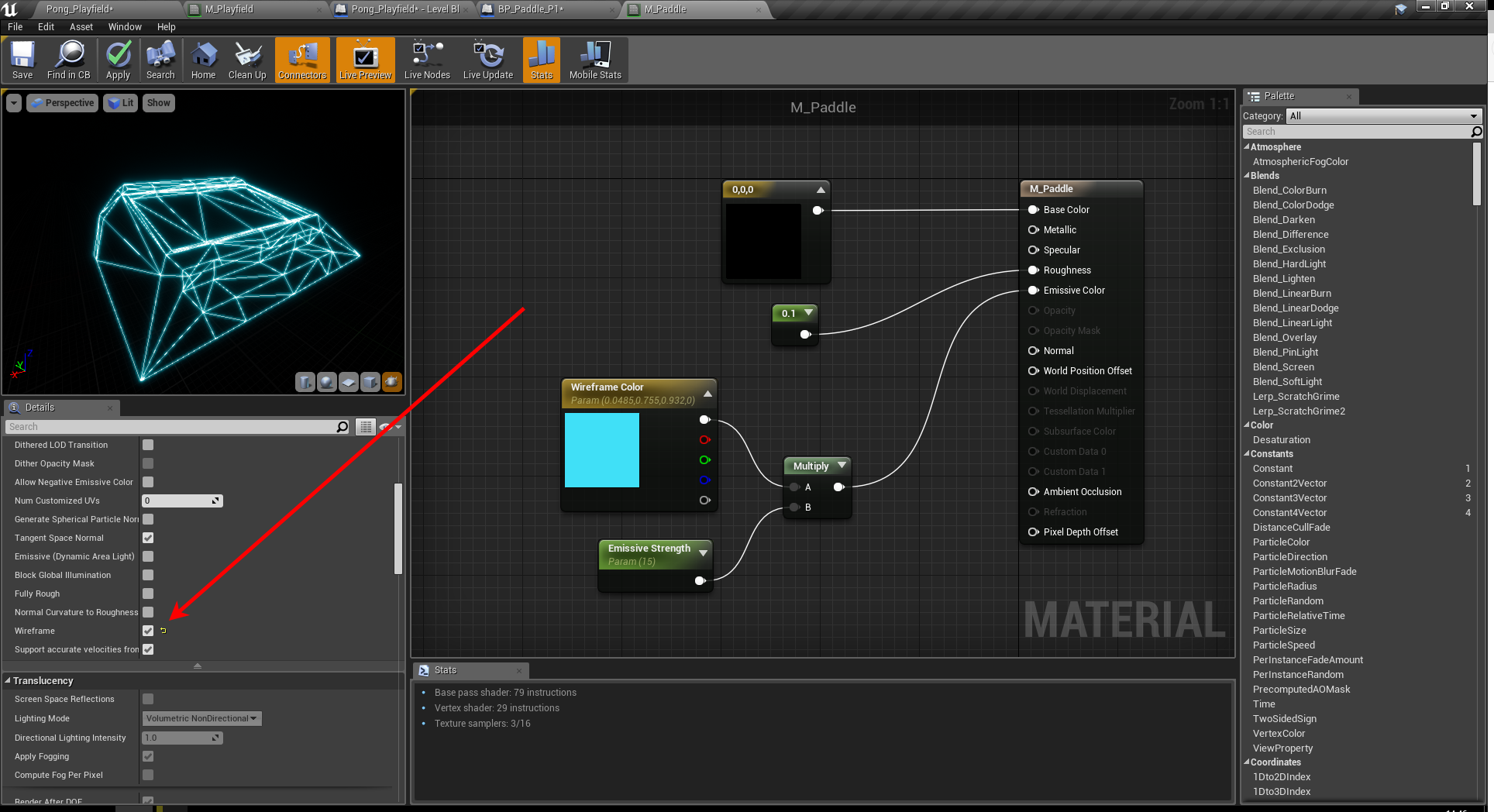Open Lighting Mode dropdown
Viewport: 1494px width, 812px height.
[x=201, y=718]
